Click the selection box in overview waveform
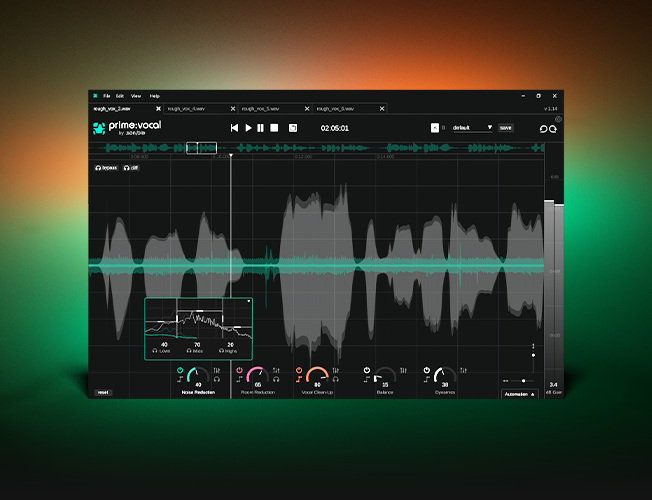The width and height of the screenshot is (652, 500). click(x=201, y=148)
